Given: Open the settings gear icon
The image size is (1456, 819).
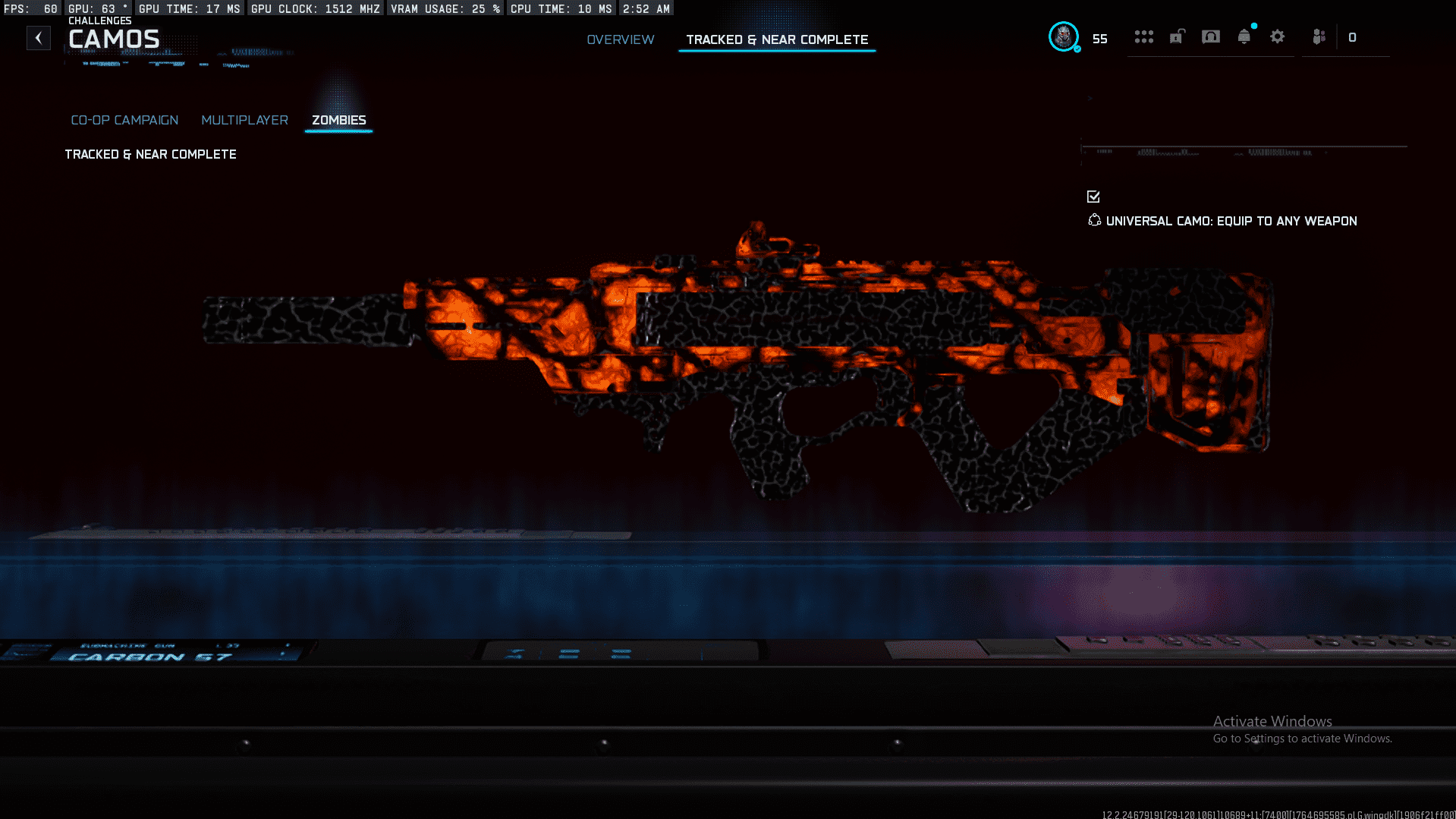Looking at the screenshot, I should click(x=1278, y=36).
